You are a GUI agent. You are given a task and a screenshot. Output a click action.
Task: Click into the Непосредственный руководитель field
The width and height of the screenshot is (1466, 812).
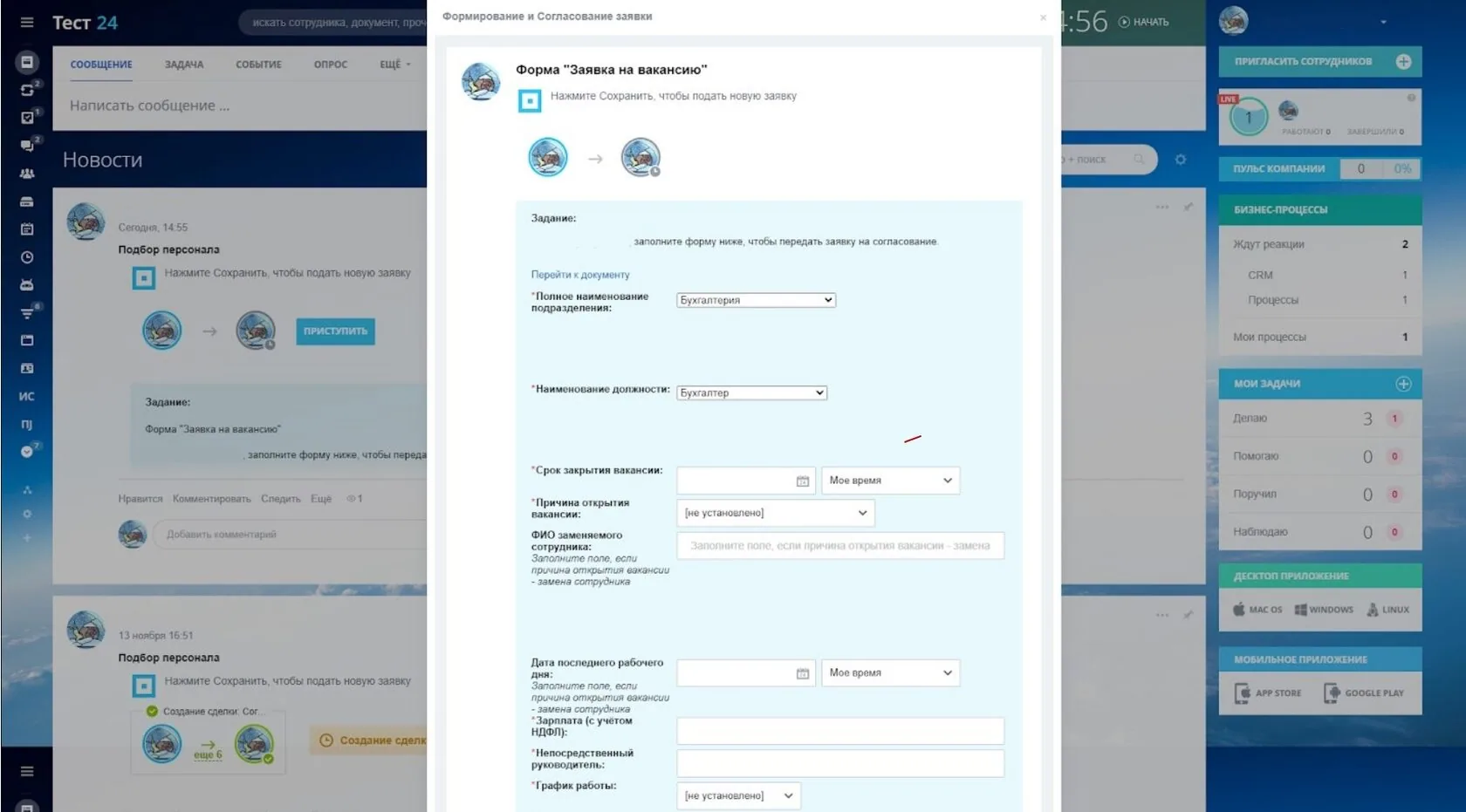840,763
